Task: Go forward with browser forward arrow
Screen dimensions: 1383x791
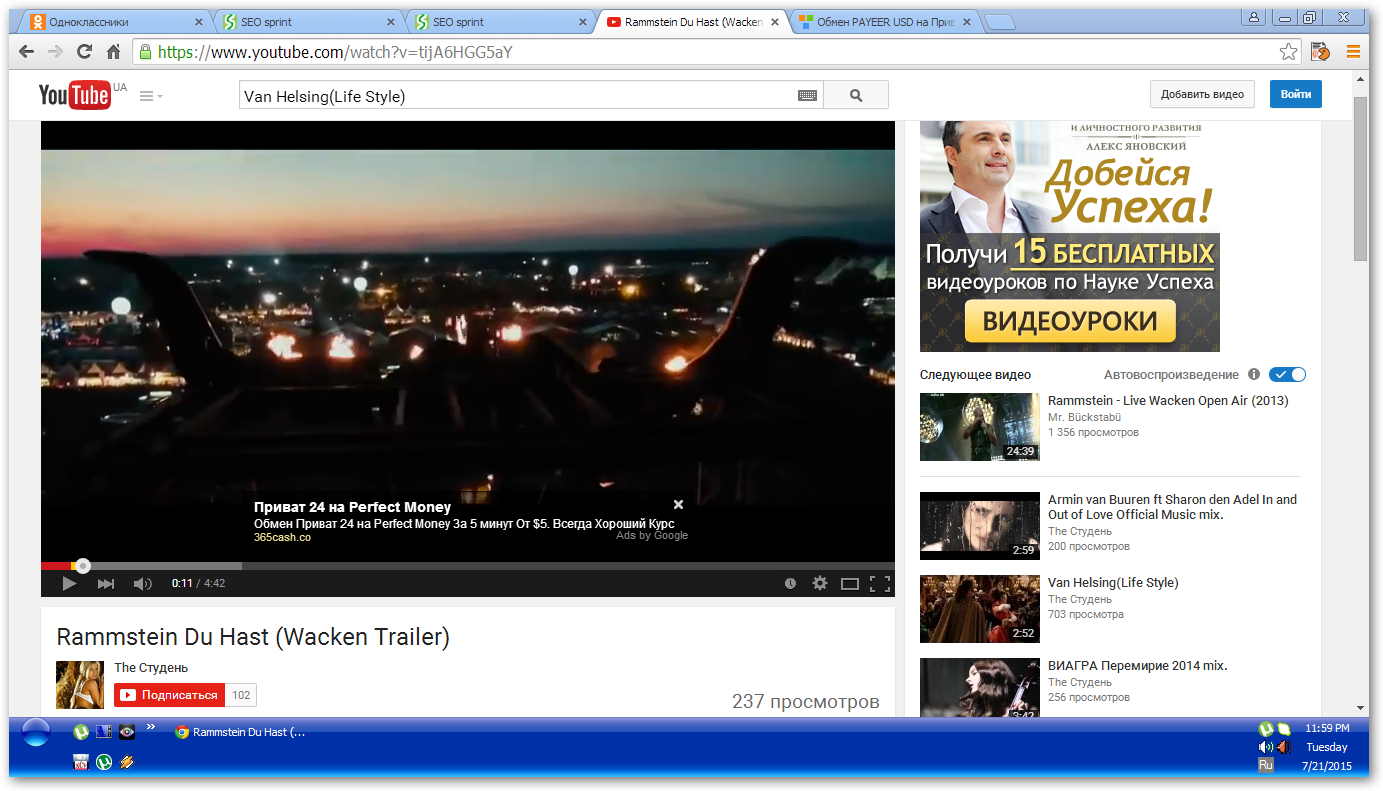Action: click(55, 52)
